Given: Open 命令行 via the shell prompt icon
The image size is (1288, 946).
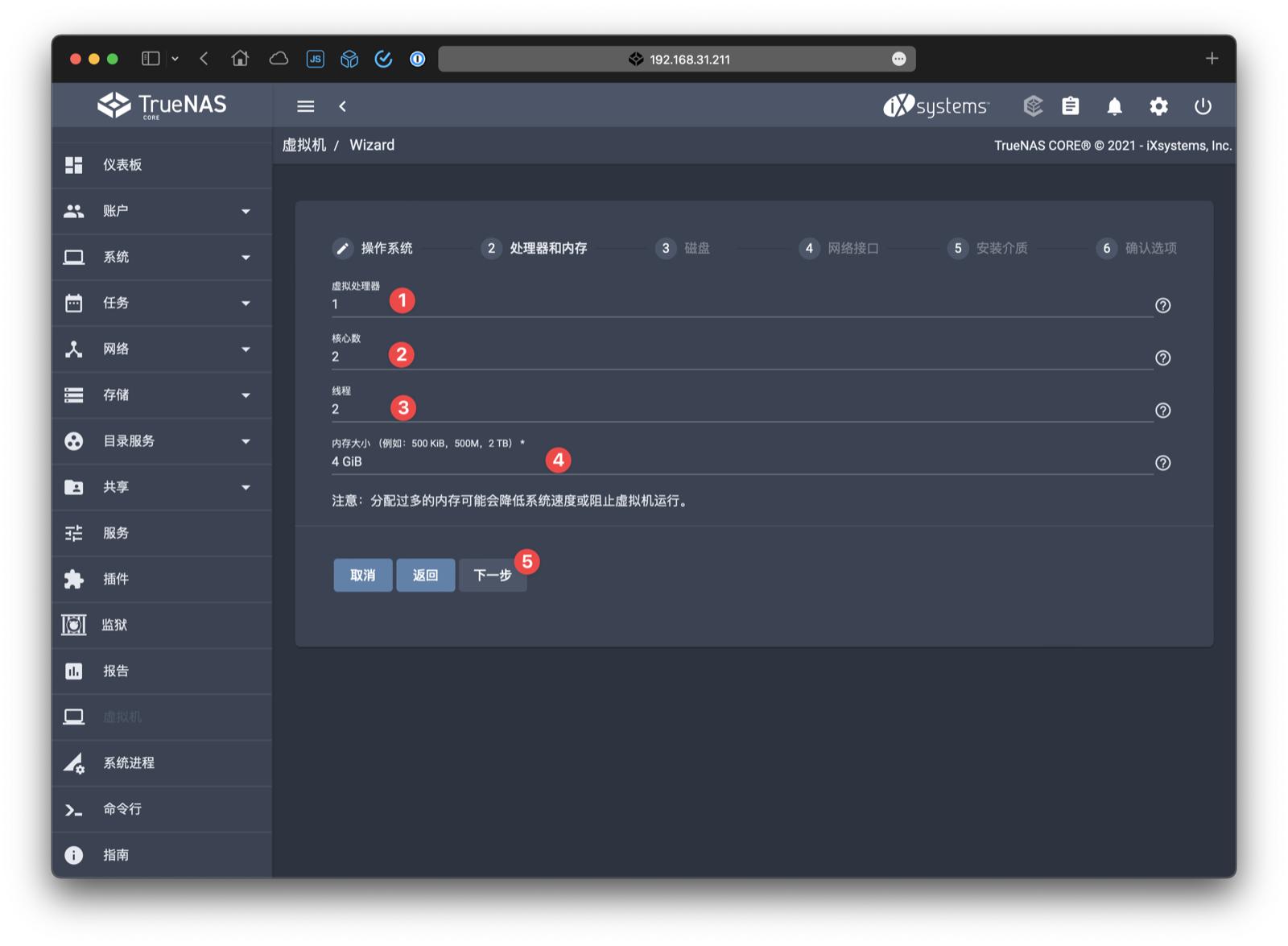Looking at the screenshot, I should point(73,809).
